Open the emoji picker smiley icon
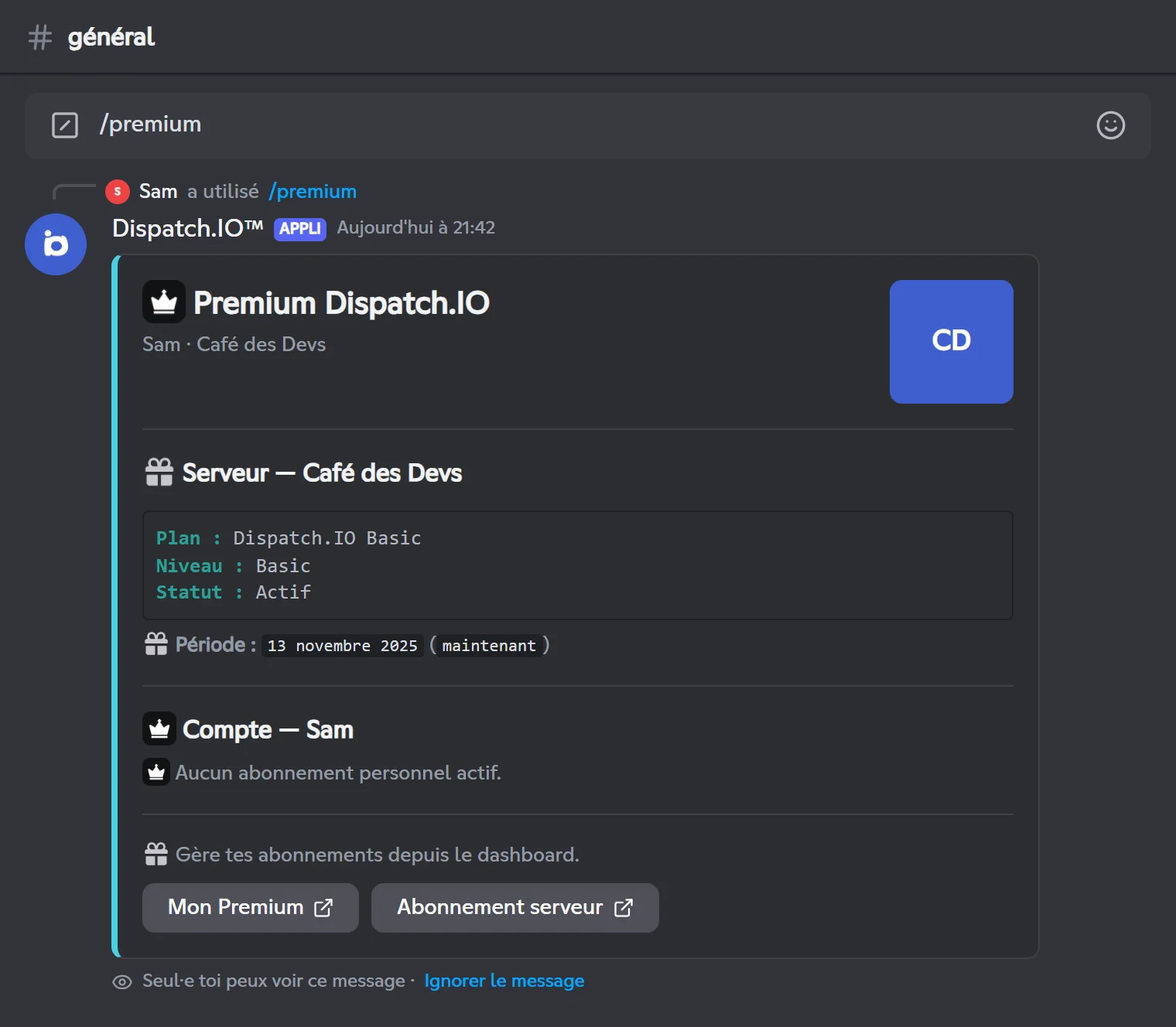The image size is (1176, 1027). 1110,125
